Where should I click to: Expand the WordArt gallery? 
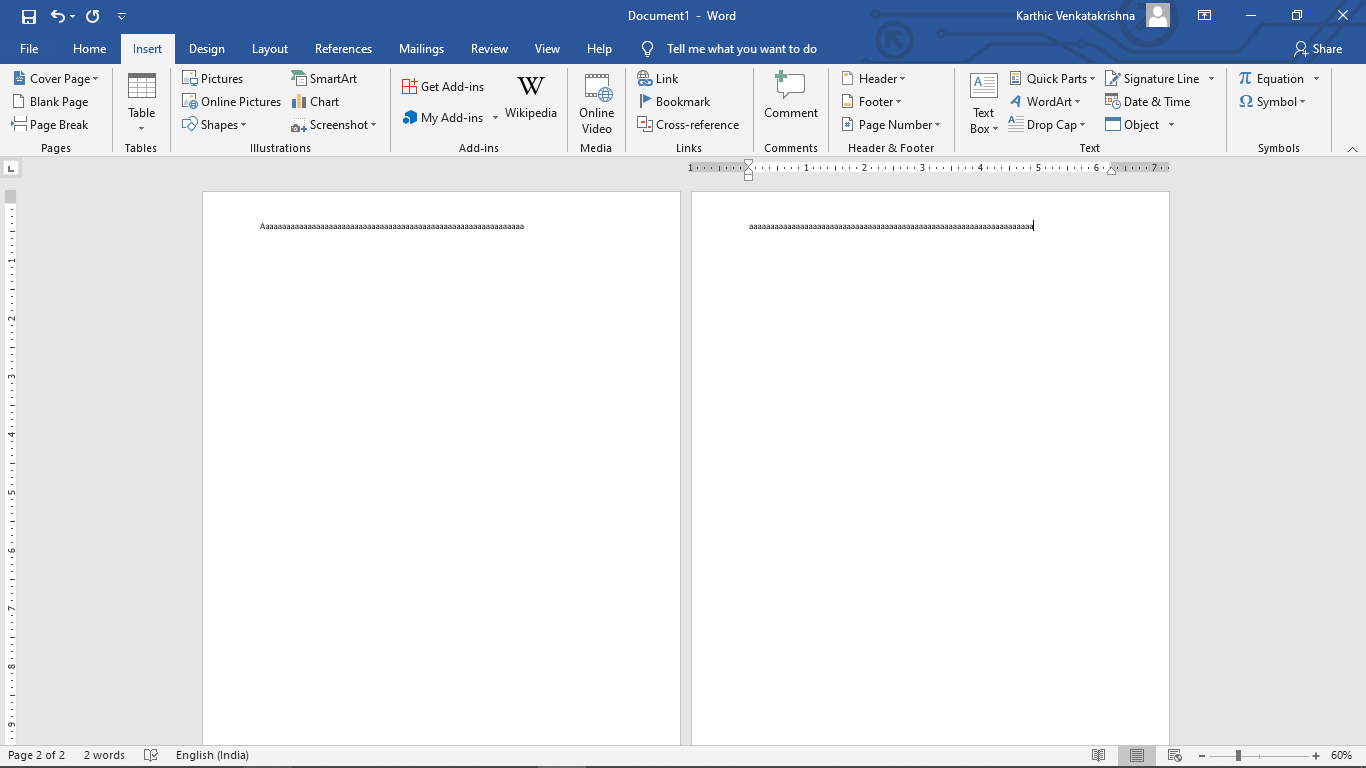tap(1045, 101)
